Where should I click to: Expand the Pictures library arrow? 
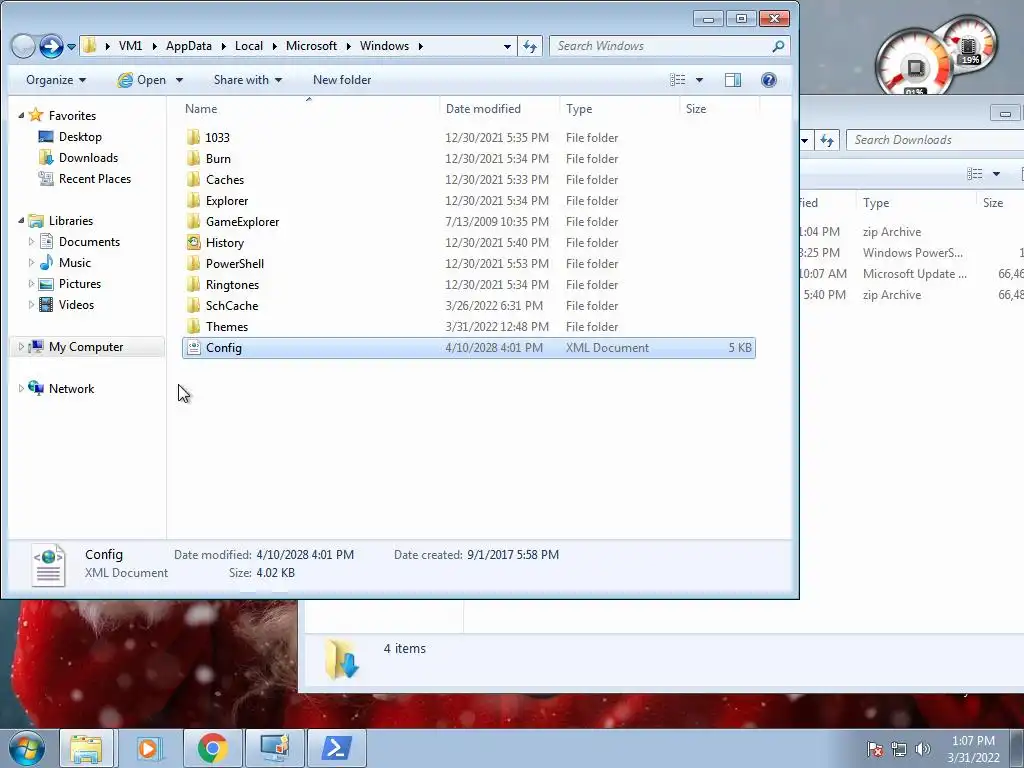31,283
